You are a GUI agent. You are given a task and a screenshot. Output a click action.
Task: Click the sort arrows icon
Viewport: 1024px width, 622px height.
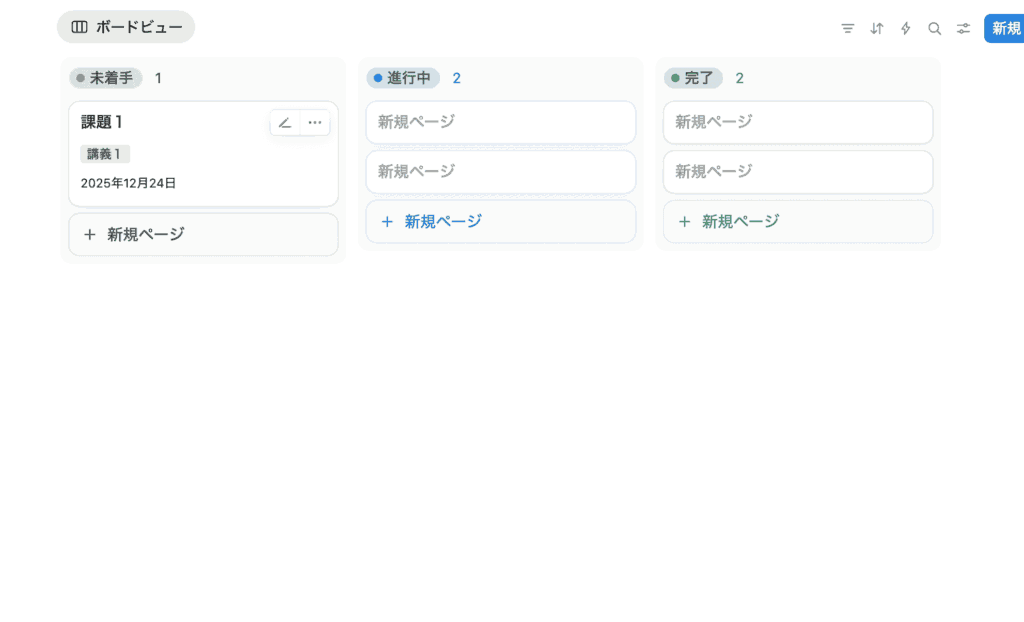(876, 29)
